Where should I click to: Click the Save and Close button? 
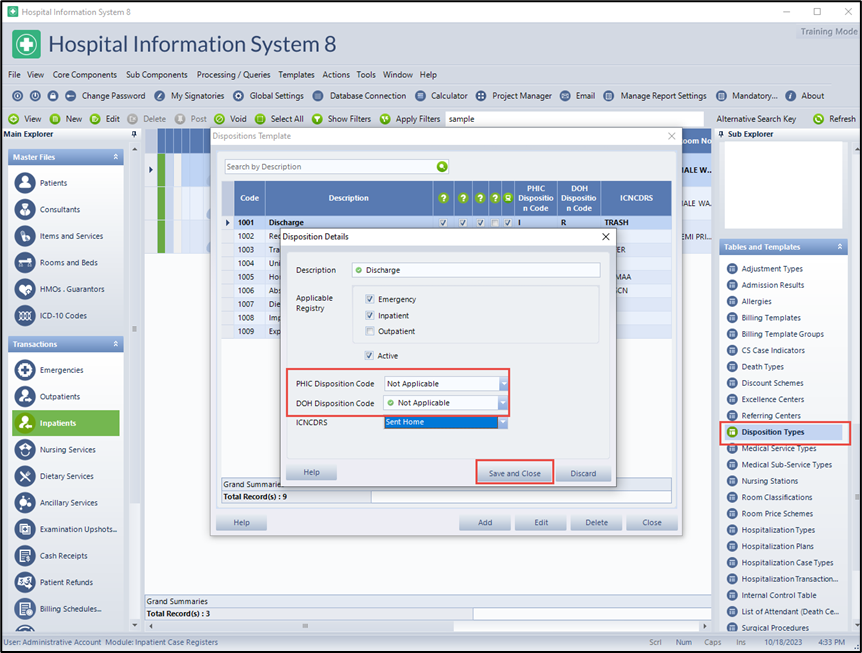pos(514,473)
